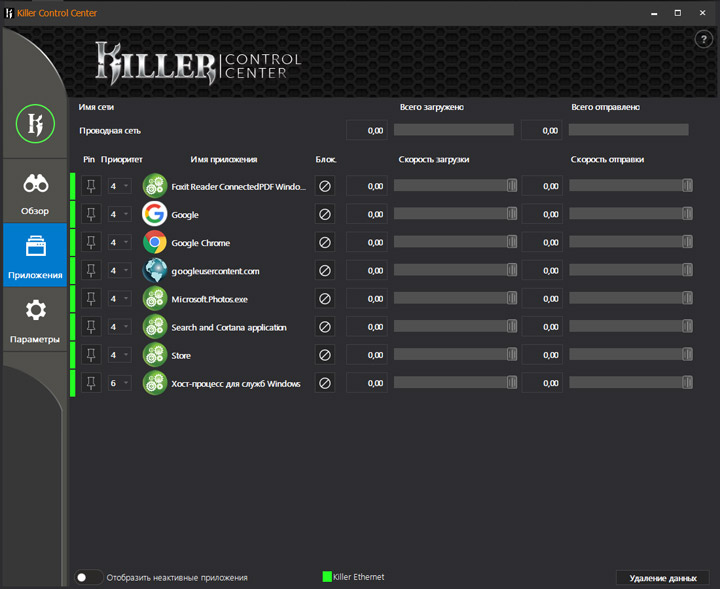The height and width of the screenshot is (589, 720).
Task: Block the Store application traffic
Action: pyautogui.click(x=325, y=355)
